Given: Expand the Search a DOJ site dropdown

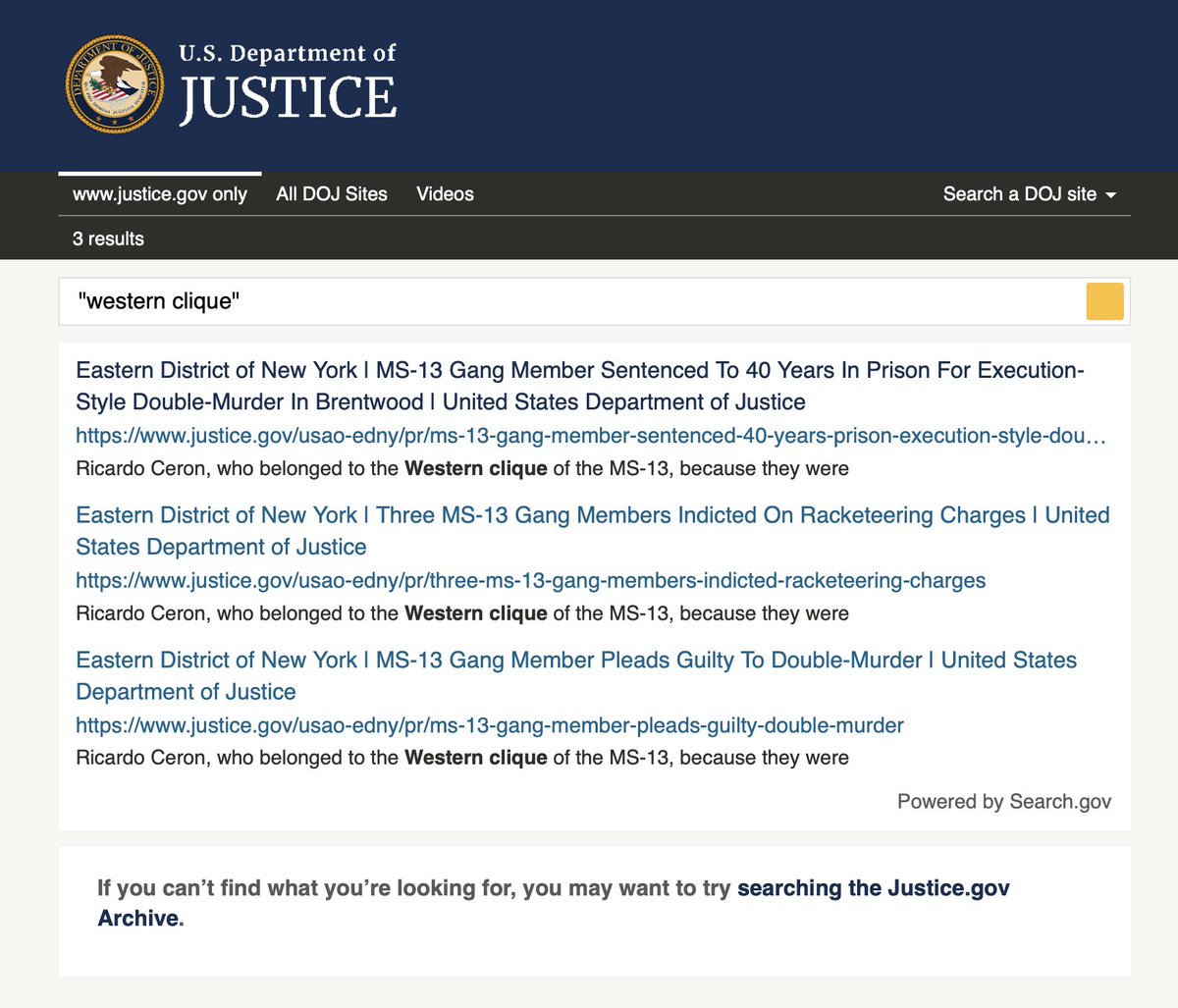Looking at the screenshot, I should [x=1030, y=194].
